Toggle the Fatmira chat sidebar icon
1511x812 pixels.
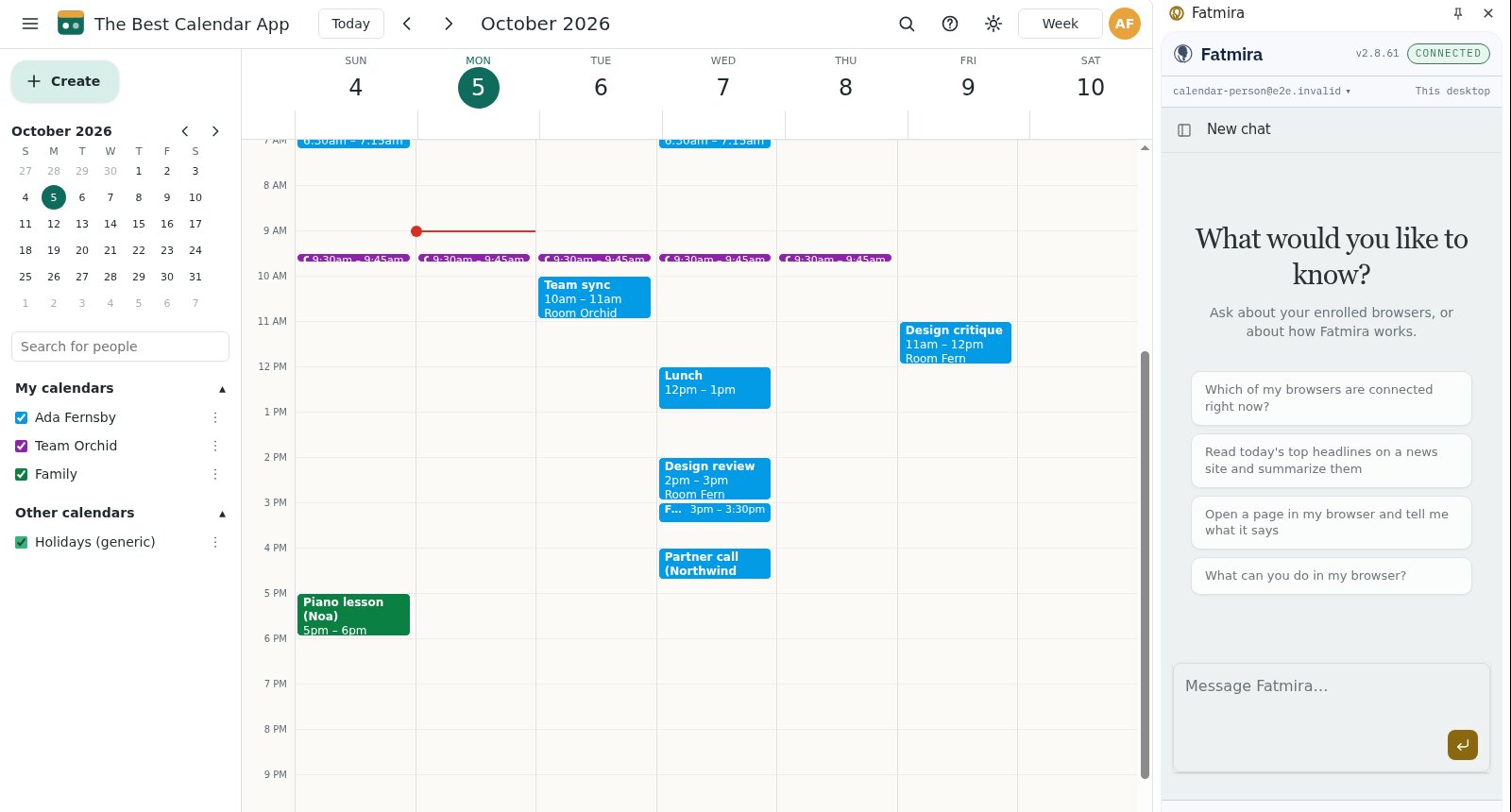pyautogui.click(x=1184, y=129)
